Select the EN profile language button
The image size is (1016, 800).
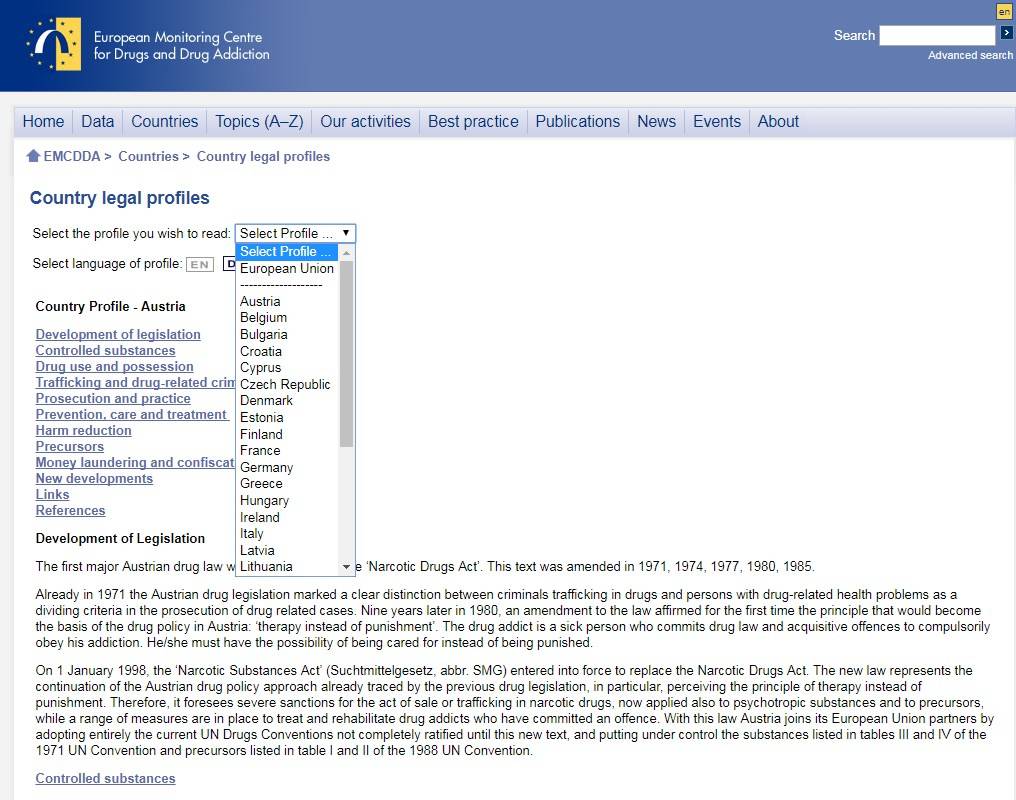[200, 264]
